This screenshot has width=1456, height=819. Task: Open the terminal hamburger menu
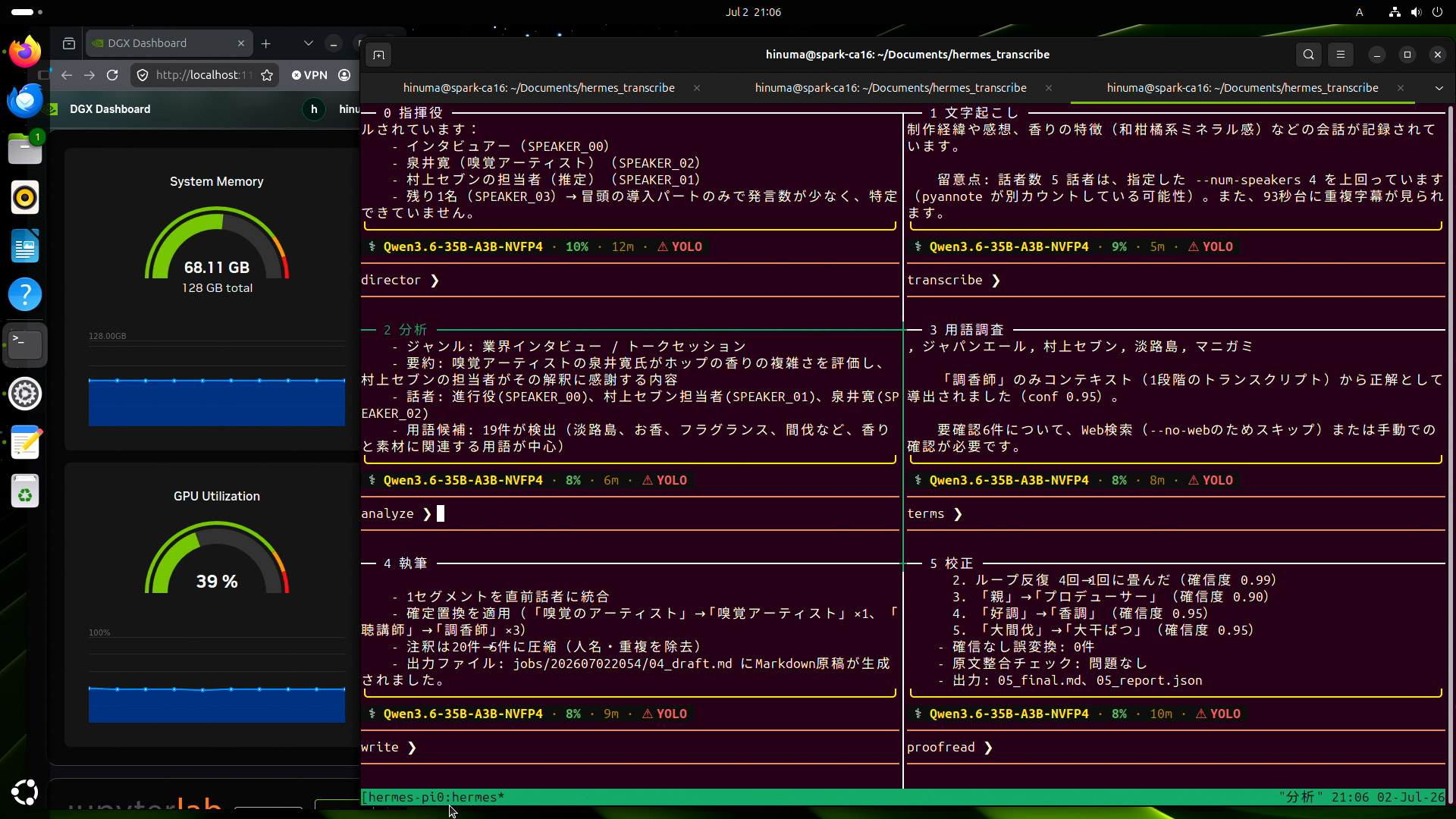point(1341,55)
